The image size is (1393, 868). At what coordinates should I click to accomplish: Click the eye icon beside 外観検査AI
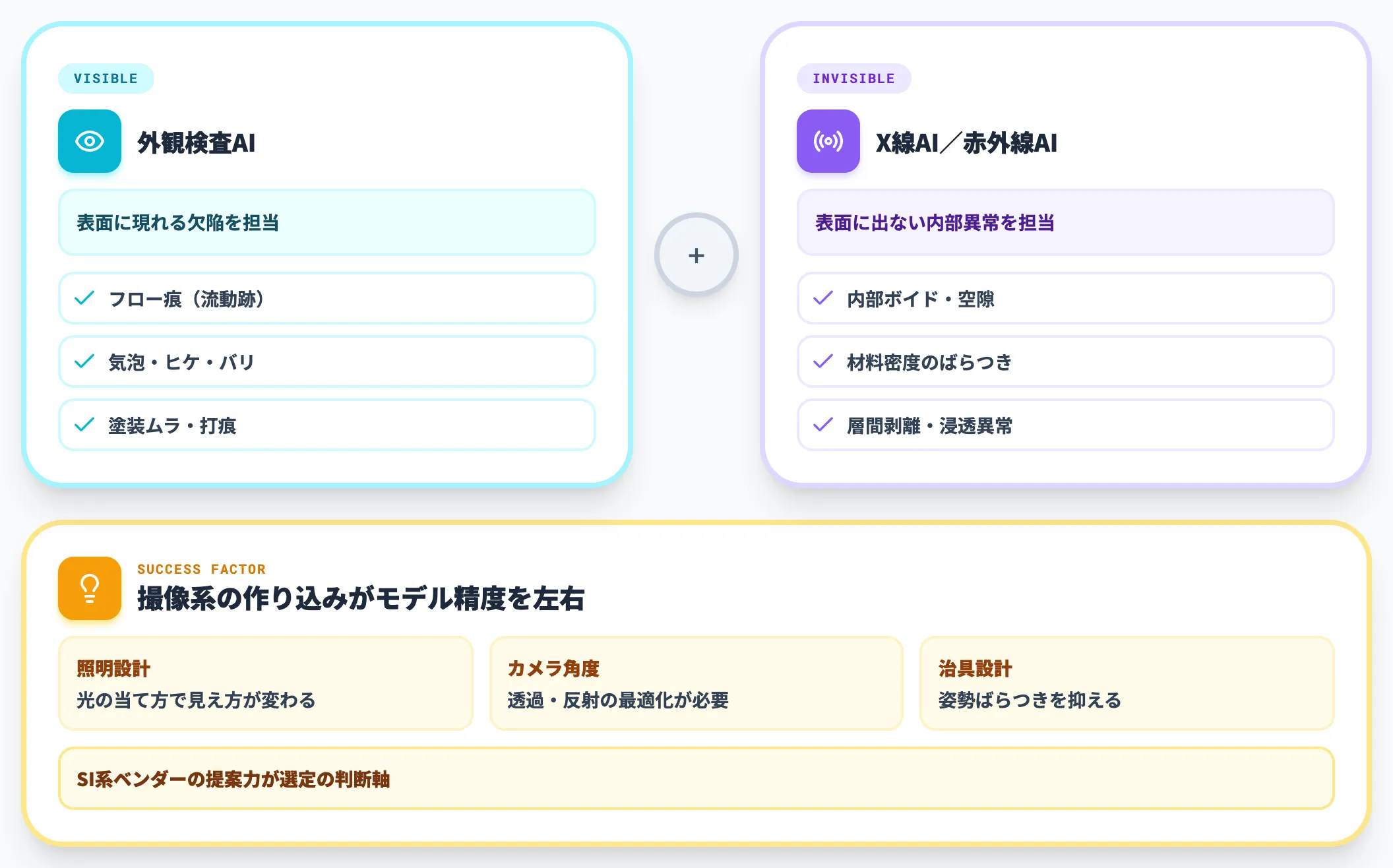click(90, 141)
